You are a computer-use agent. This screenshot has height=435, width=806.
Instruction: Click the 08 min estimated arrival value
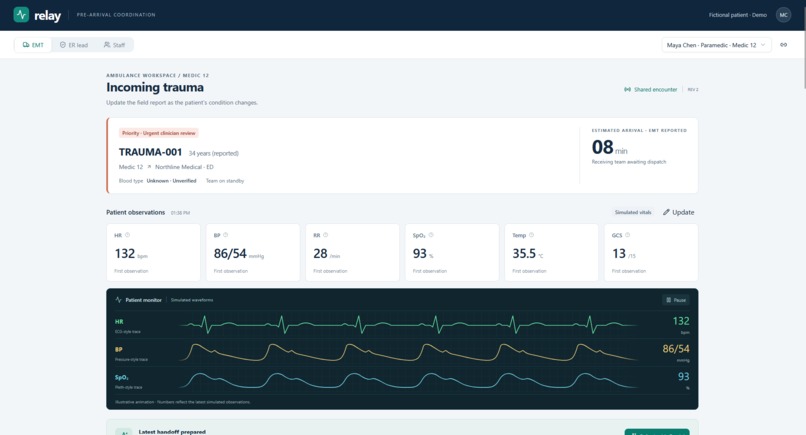(609, 148)
